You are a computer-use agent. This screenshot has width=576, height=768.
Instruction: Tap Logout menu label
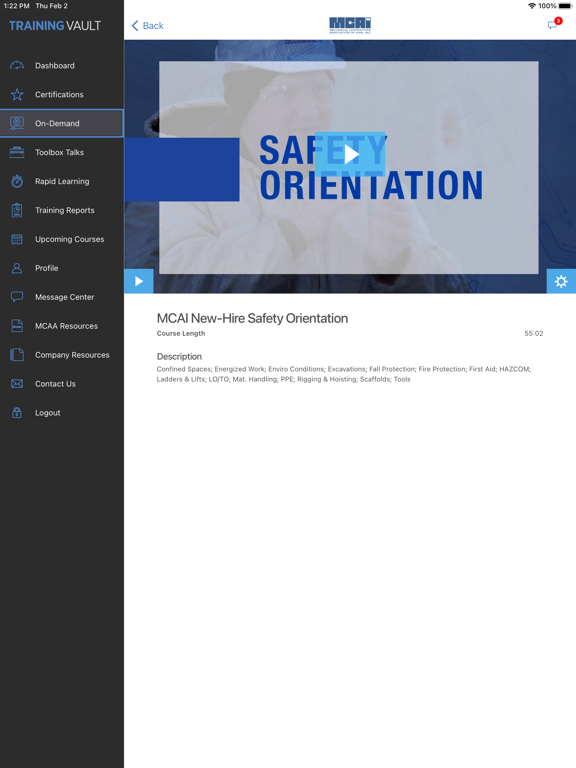(48, 413)
